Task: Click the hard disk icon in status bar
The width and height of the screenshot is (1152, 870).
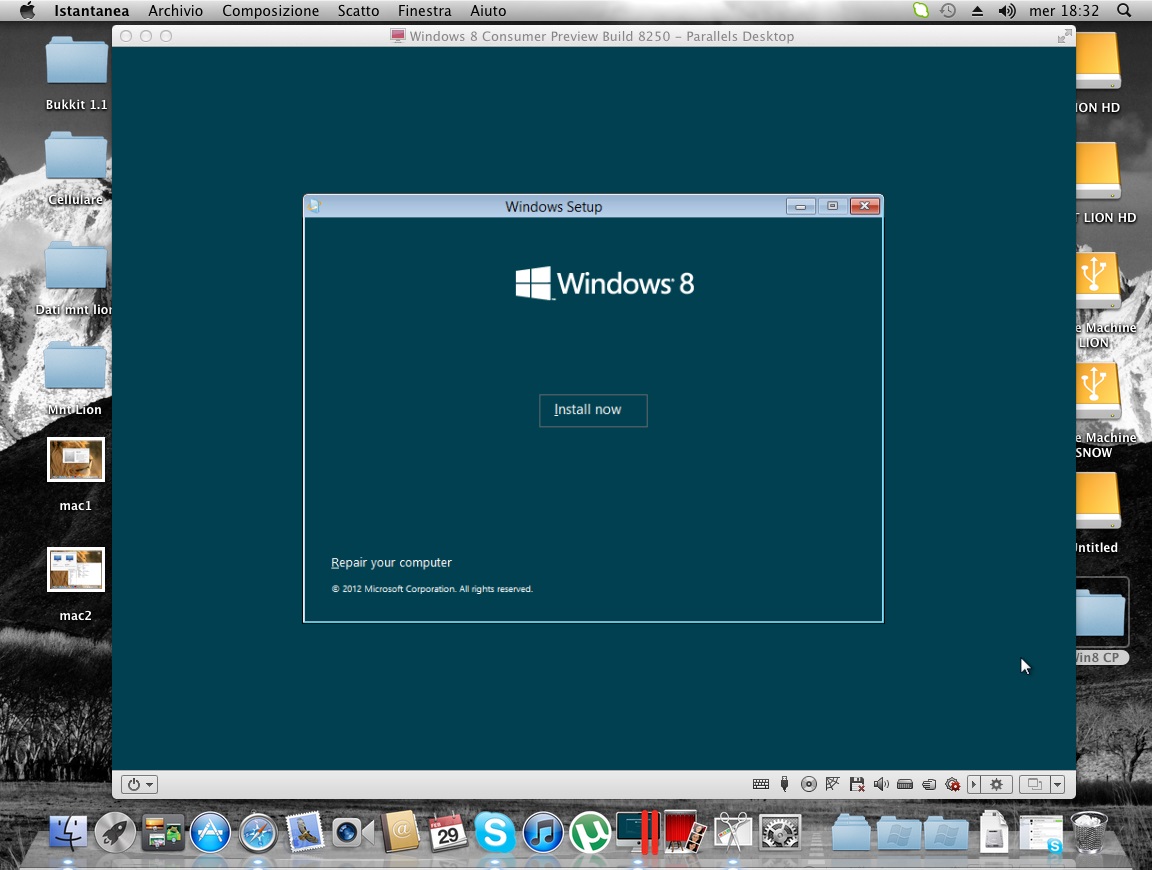Action: [x=905, y=784]
